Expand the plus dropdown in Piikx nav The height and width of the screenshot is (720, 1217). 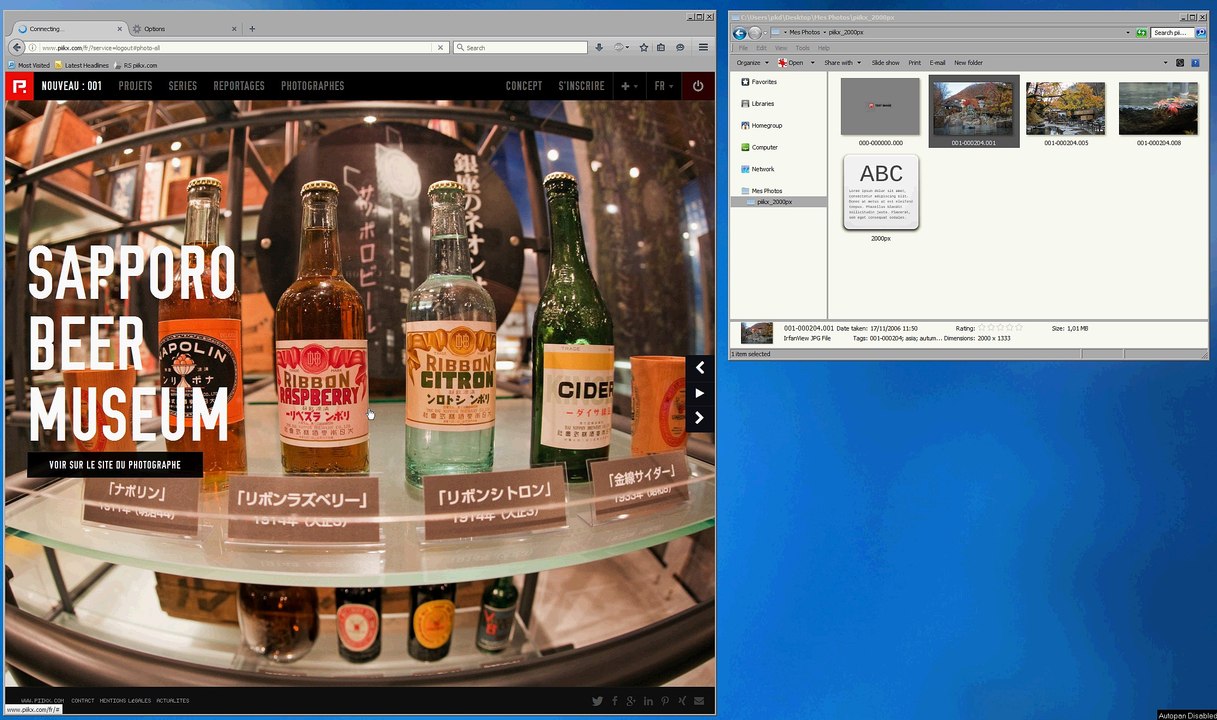coord(629,86)
